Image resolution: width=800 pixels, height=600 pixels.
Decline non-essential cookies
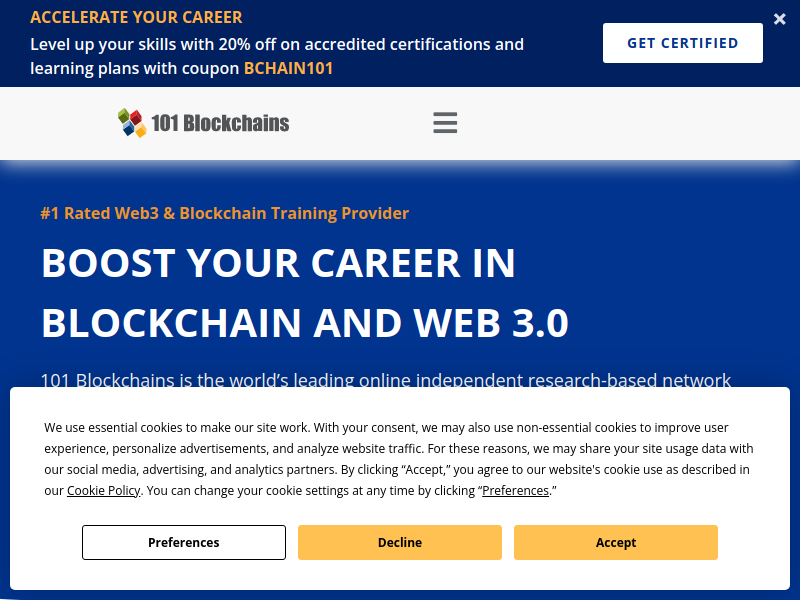coord(399,542)
